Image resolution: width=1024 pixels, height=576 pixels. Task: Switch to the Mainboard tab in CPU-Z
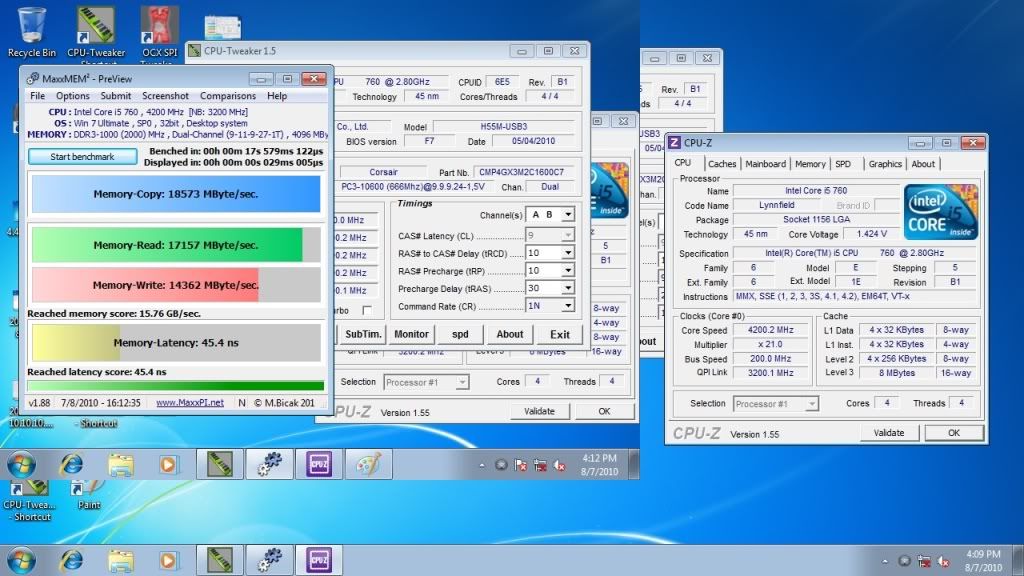765,164
